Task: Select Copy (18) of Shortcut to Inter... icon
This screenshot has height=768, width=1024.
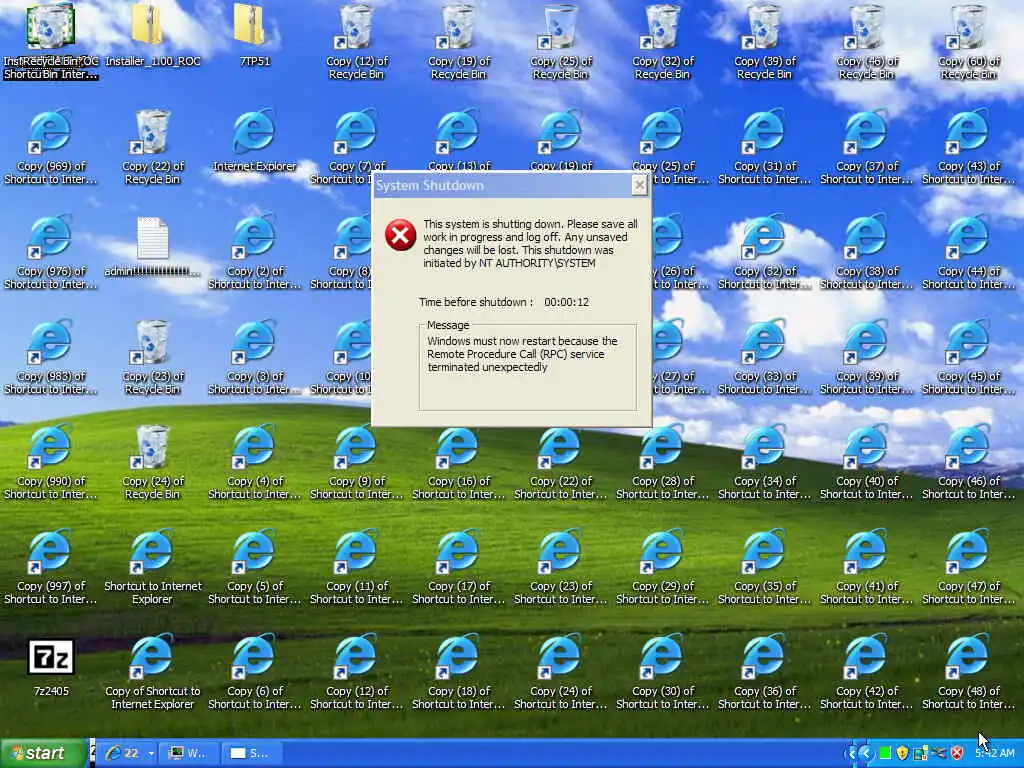Action: (458, 673)
